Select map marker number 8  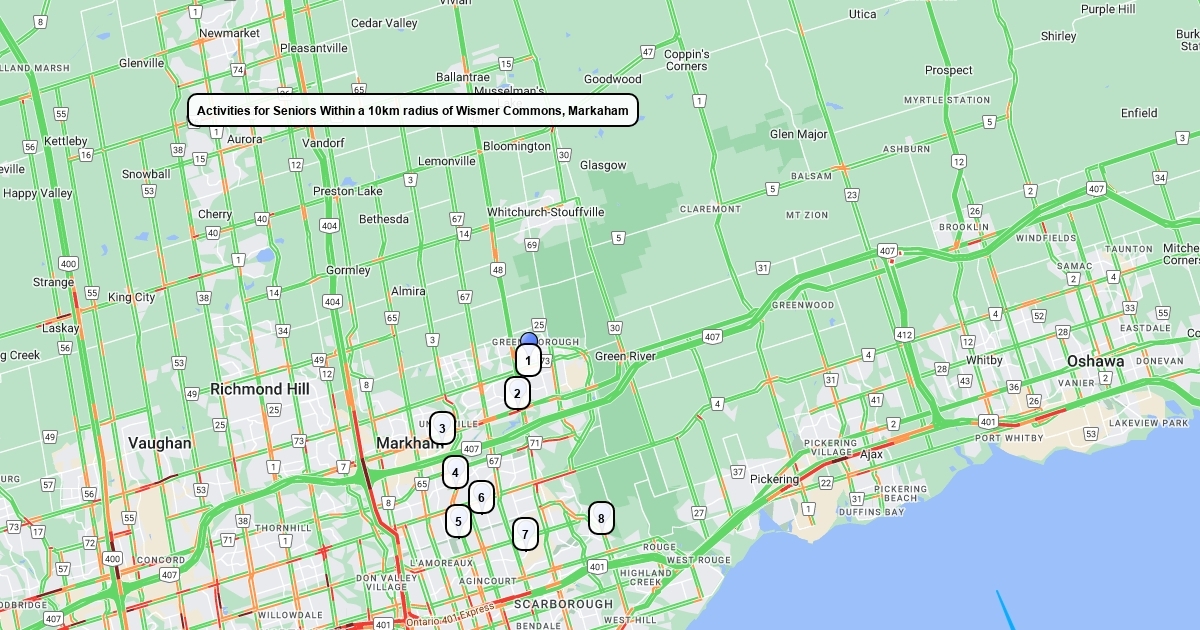[601, 517]
